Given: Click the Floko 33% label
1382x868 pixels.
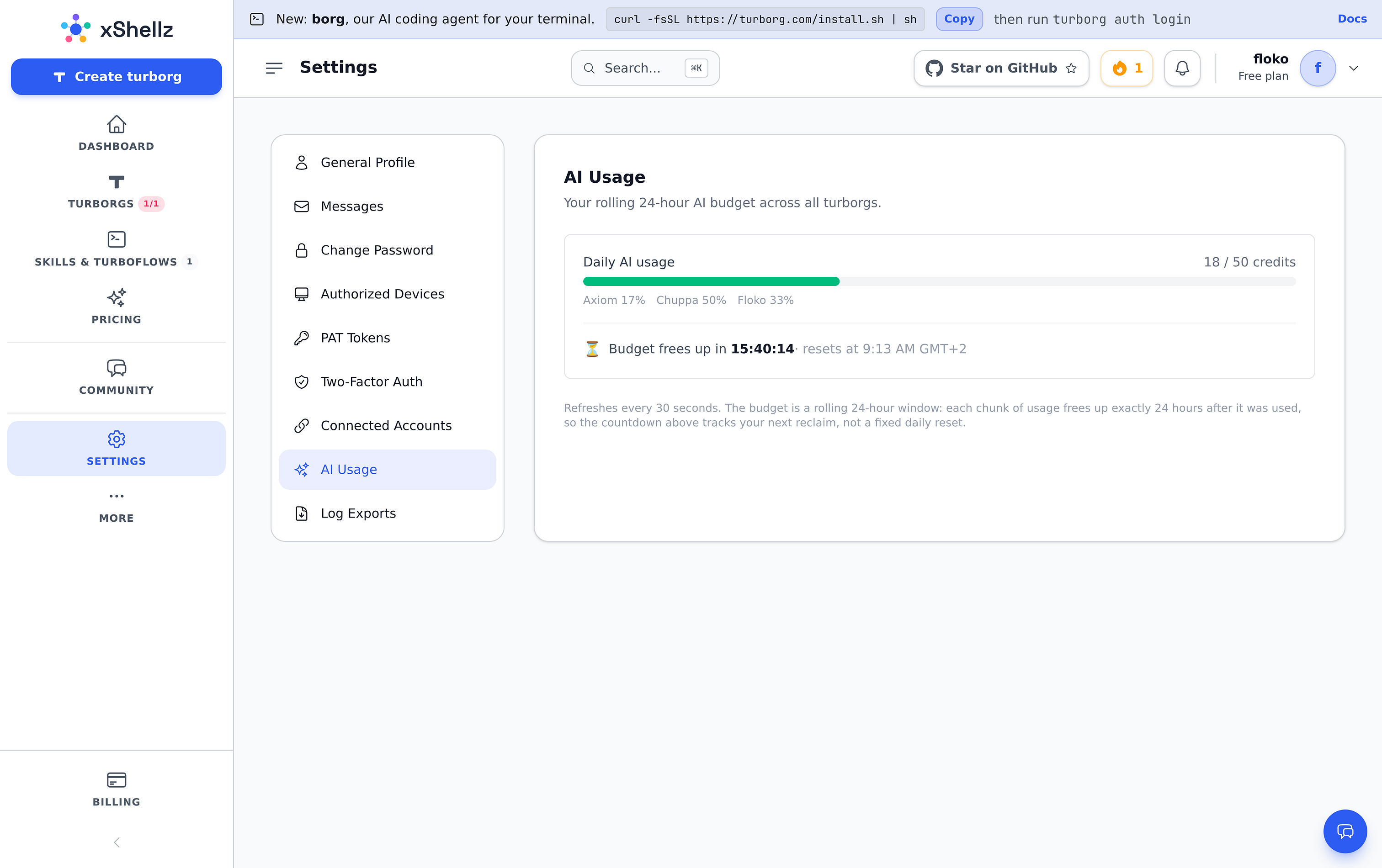Looking at the screenshot, I should pyautogui.click(x=765, y=300).
